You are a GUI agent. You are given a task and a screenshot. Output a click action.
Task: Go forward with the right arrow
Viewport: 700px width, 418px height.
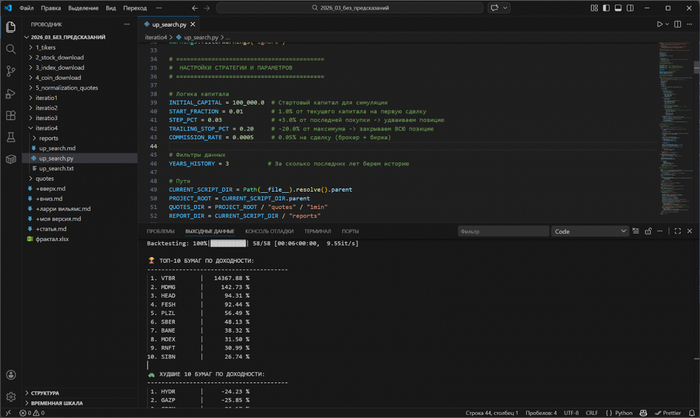(207, 8)
